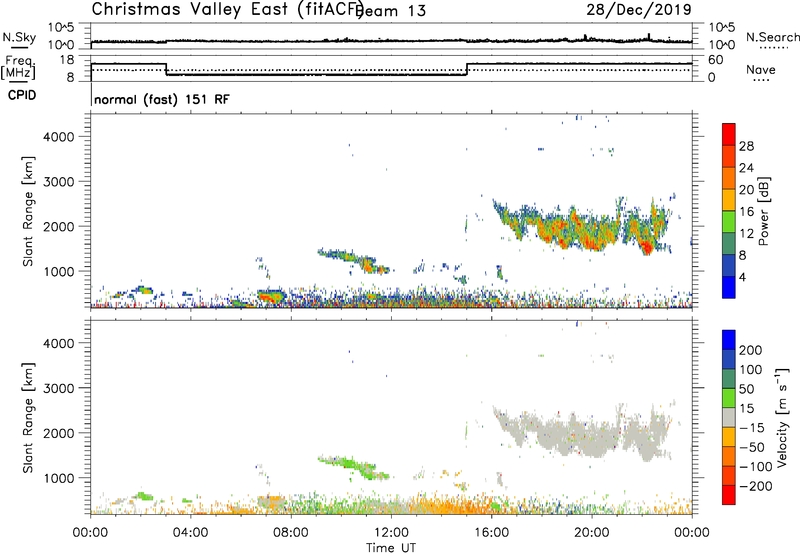Click the '04:00' time tick label
Screen dimensions: 800x554
click(190, 533)
